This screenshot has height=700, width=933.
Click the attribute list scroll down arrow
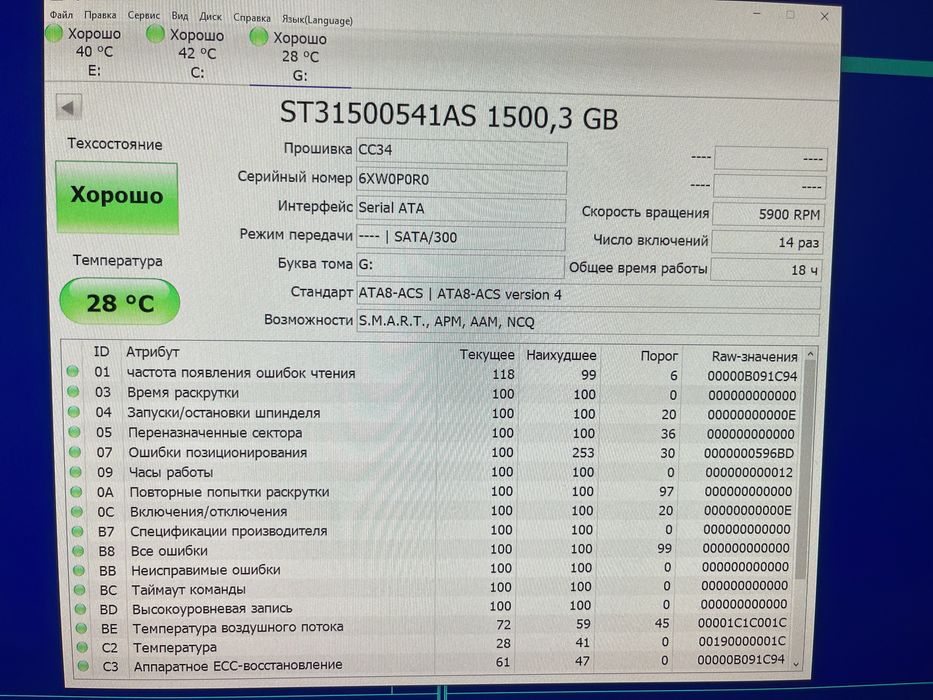(x=797, y=665)
